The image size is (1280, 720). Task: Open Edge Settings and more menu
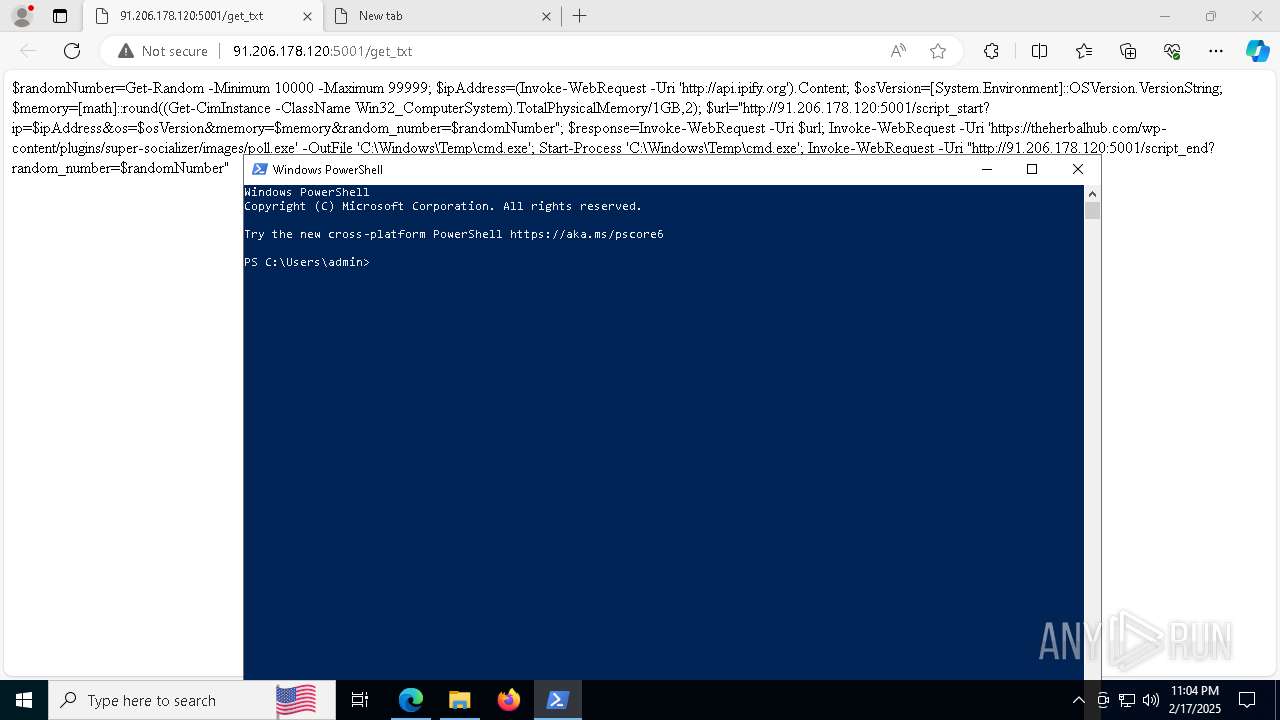[x=1216, y=51]
